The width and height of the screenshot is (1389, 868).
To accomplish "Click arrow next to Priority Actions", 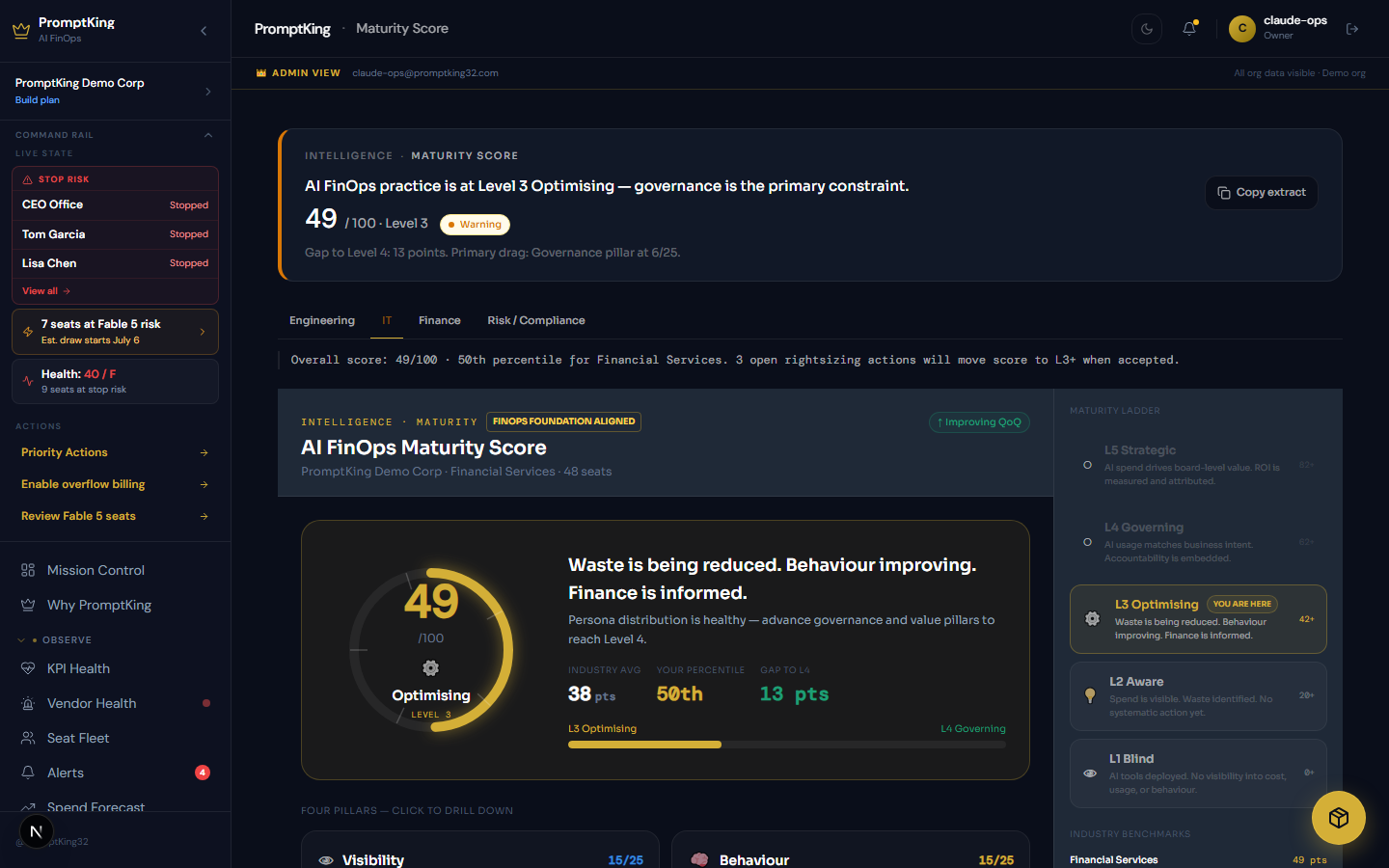I will (x=204, y=452).
